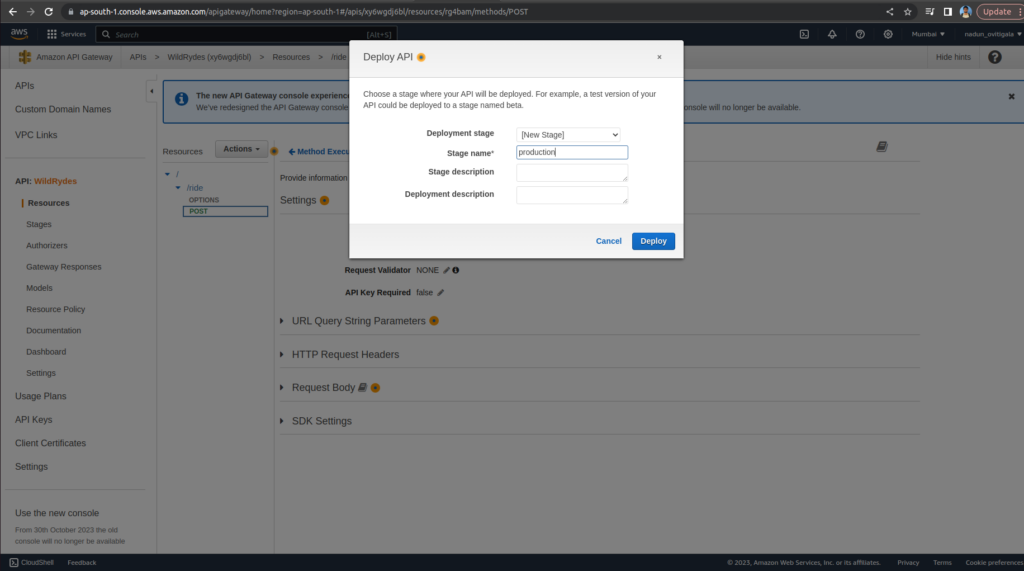
Task: Click the Hide hints button
Action: coord(953,57)
